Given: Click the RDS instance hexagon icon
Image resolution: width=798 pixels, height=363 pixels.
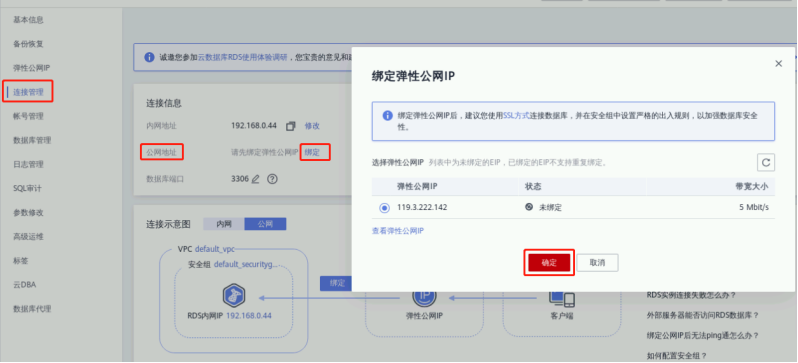Looking at the screenshot, I should (x=234, y=296).
